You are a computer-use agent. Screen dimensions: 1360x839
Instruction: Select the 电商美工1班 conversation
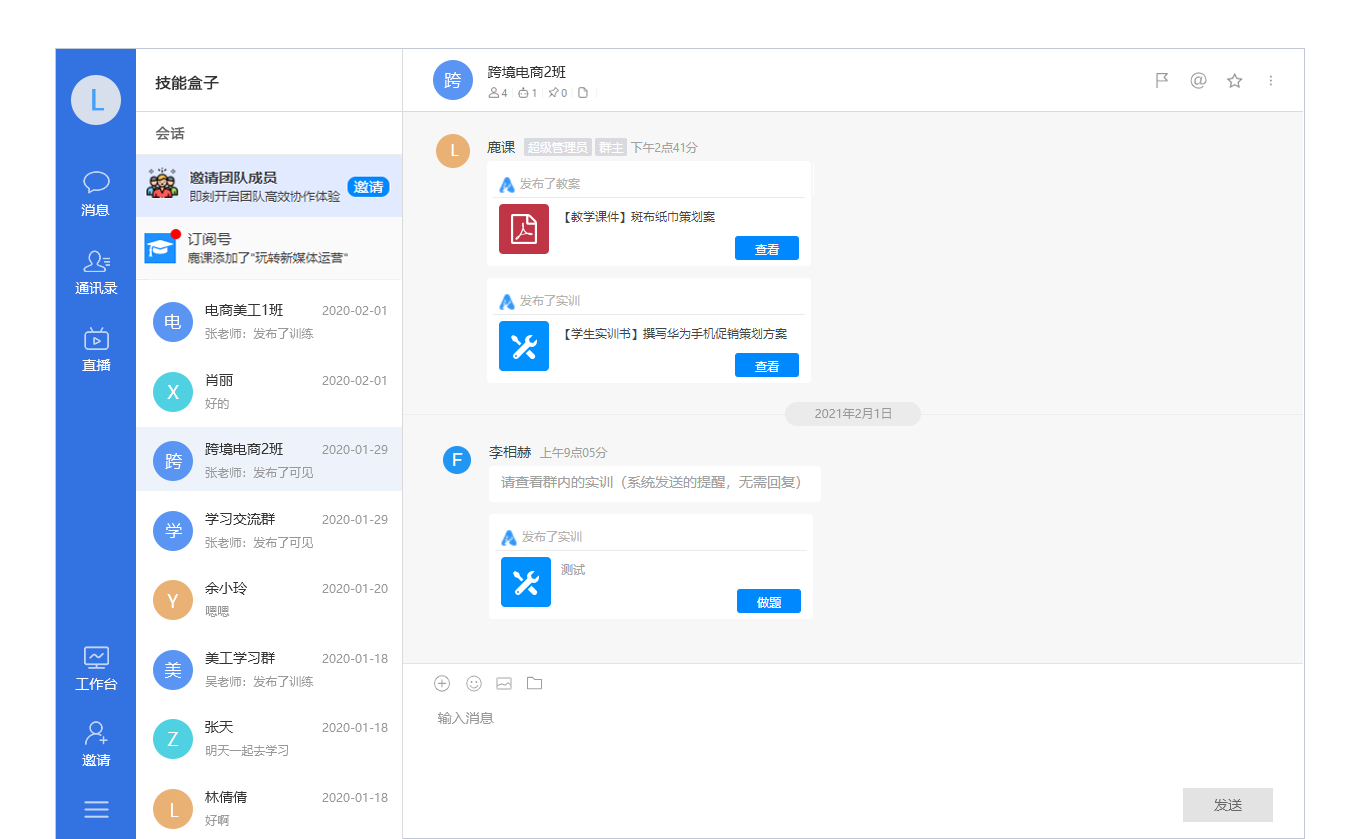coord(269,322)
